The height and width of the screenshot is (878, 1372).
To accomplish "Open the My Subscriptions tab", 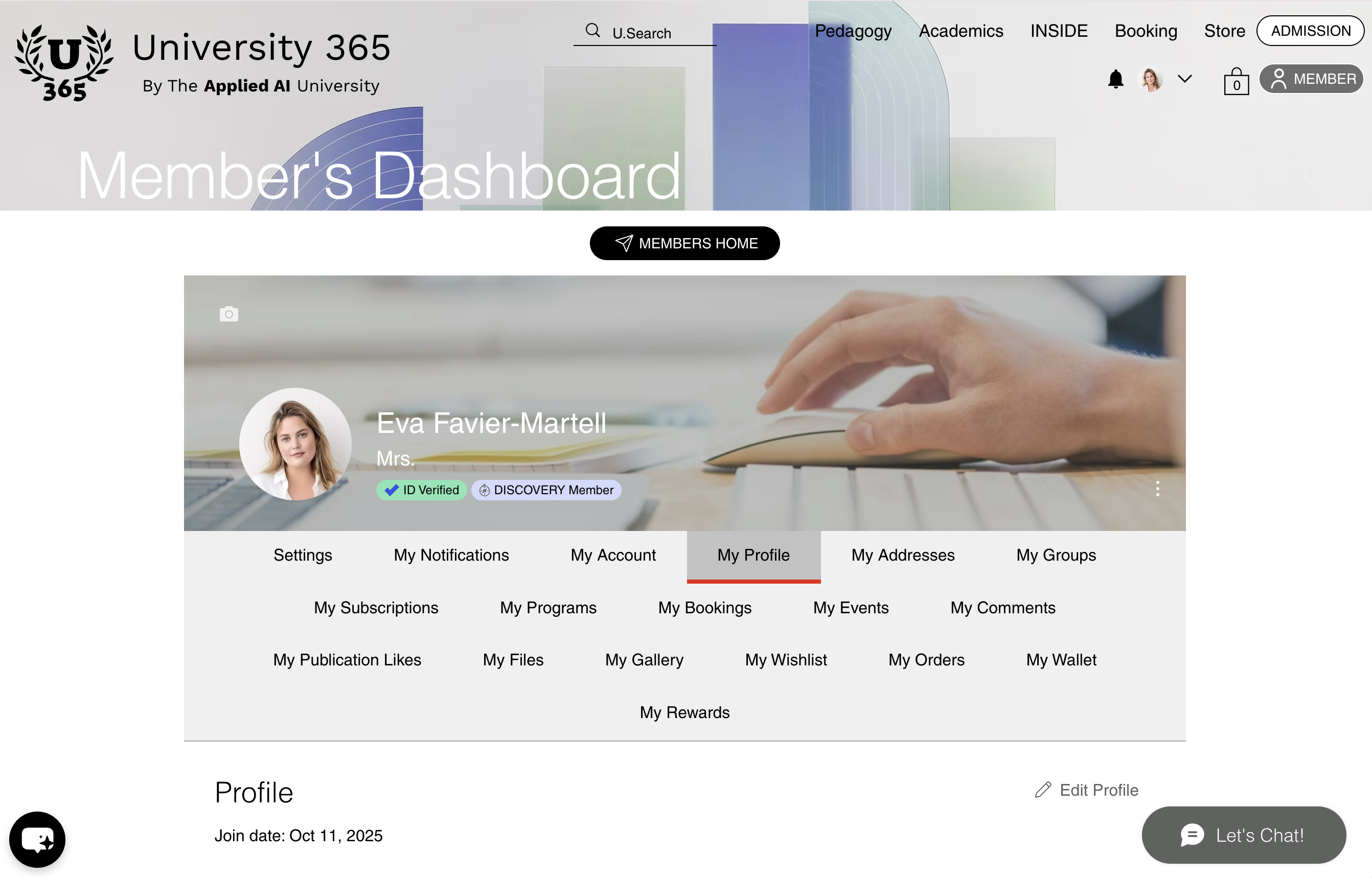I will (376, 607).
